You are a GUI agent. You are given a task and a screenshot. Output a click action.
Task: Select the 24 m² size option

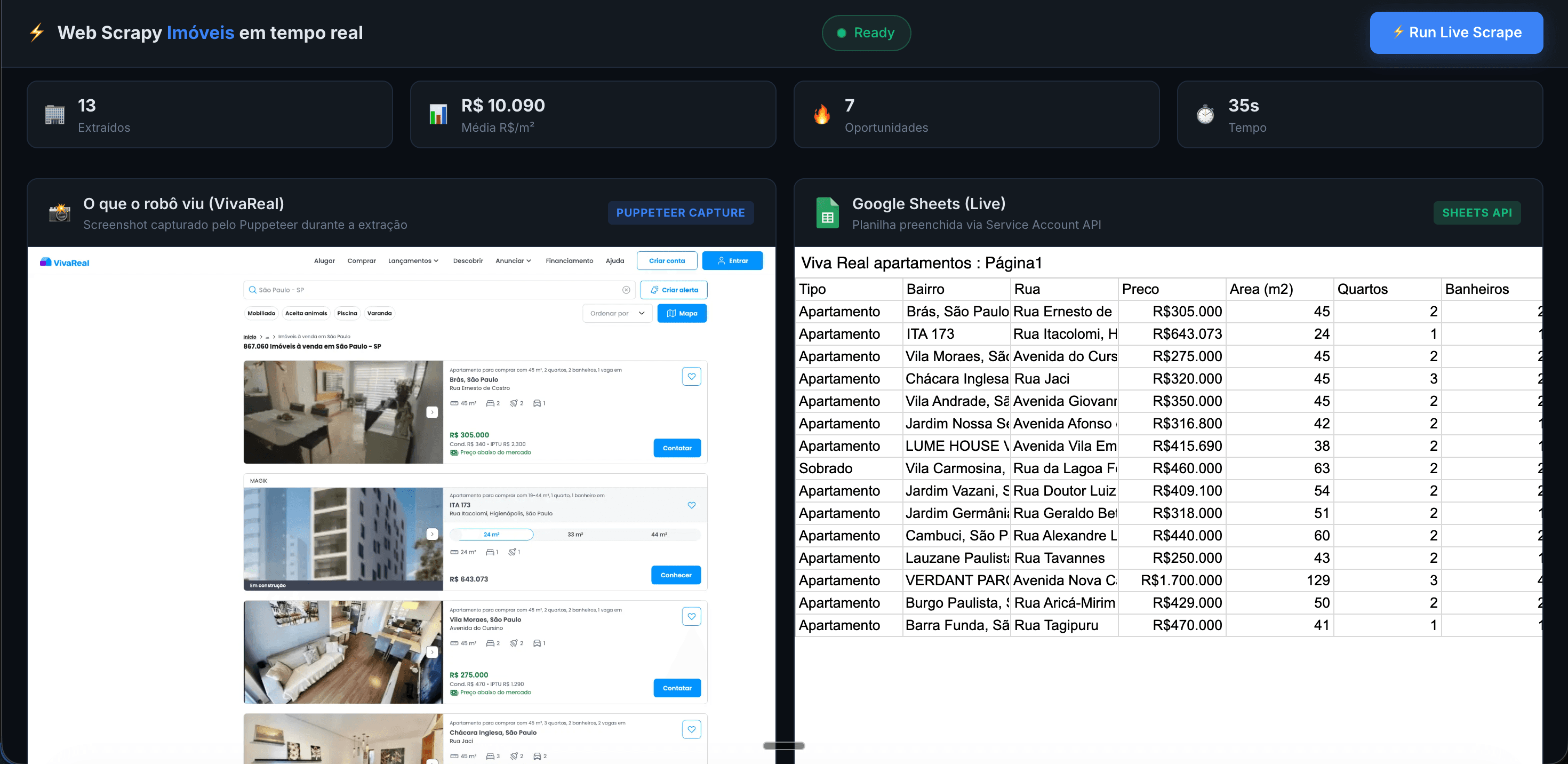pyautogui.click(x=492, y=535)
